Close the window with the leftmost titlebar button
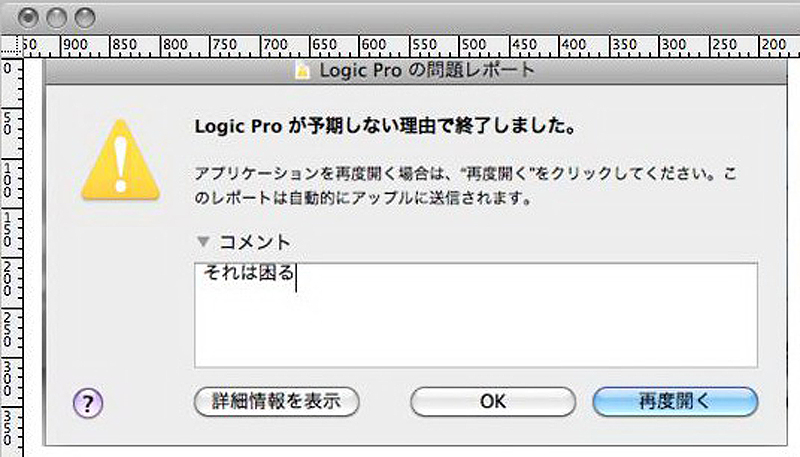Screen dimensions: 800x457 pyautogui.click(x=28, y=18)
